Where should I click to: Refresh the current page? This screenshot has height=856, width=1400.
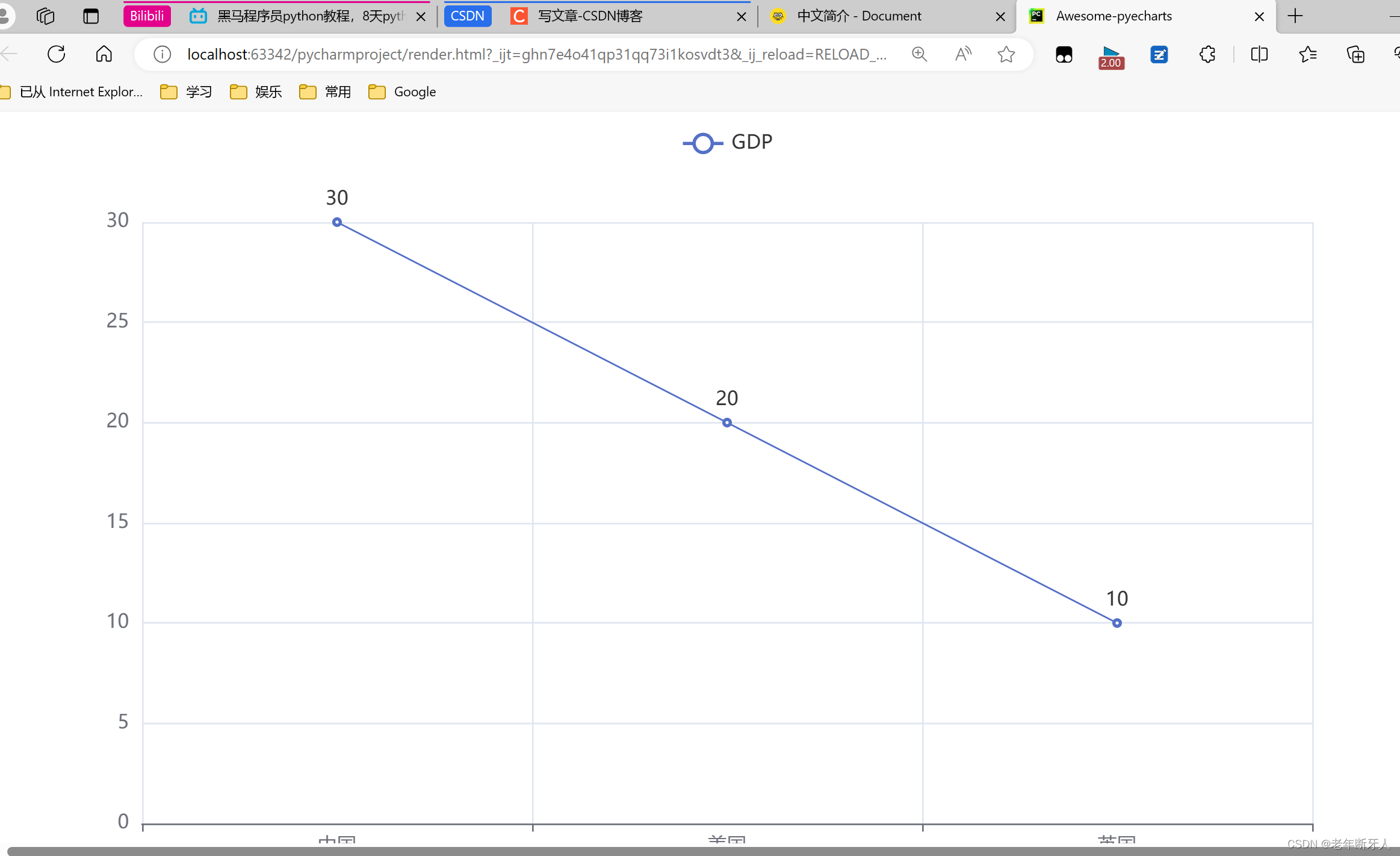coord(55,54)
